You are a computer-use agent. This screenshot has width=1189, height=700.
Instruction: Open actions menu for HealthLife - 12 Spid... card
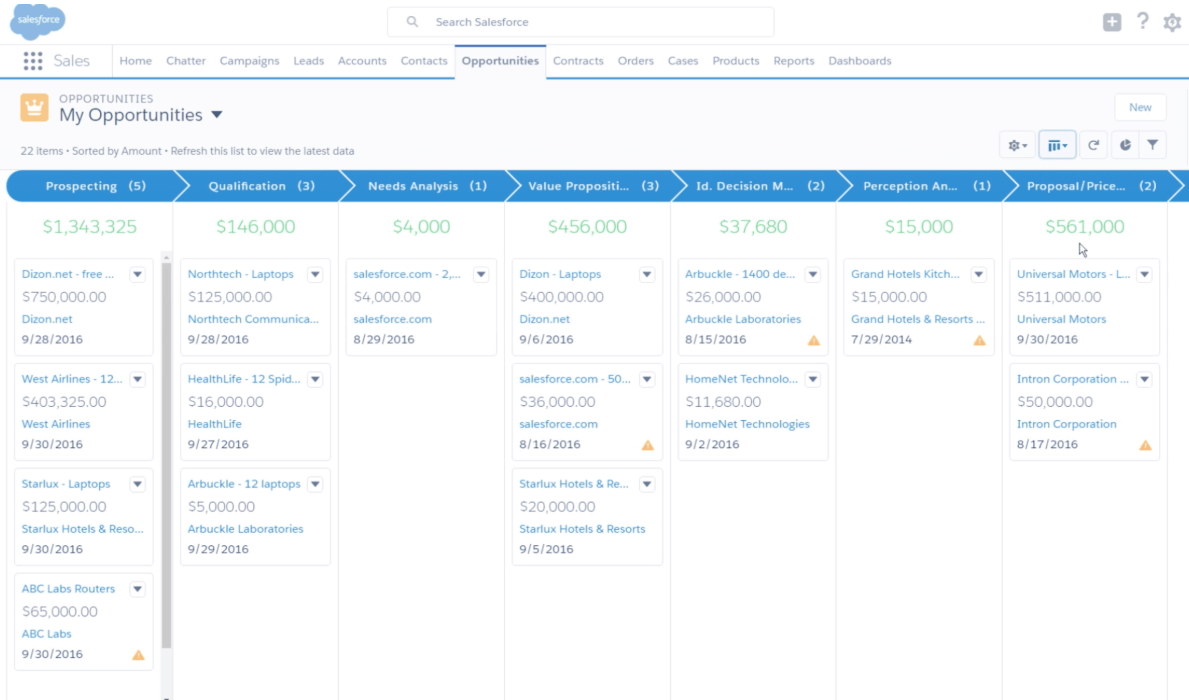[x=315, y=379]
